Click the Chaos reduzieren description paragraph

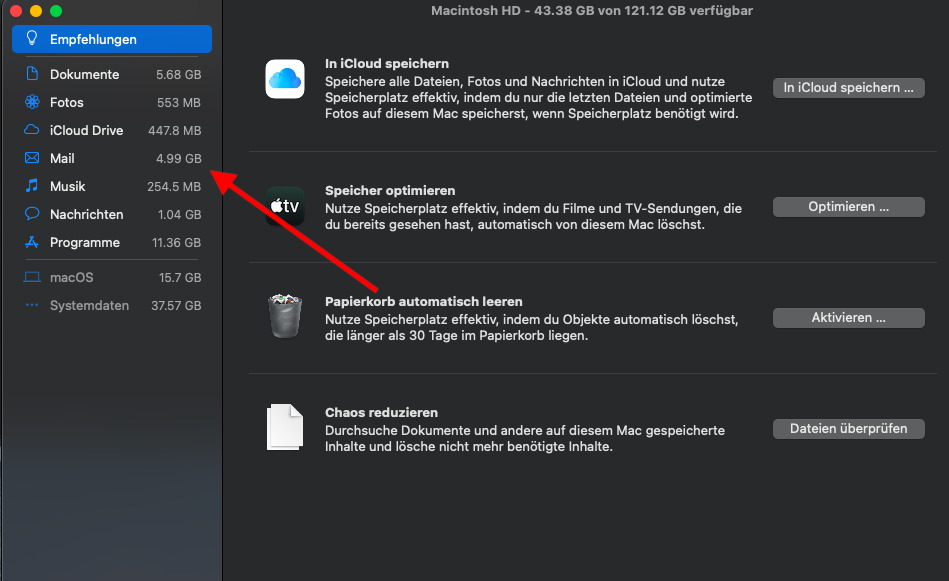tap(525, 439)
